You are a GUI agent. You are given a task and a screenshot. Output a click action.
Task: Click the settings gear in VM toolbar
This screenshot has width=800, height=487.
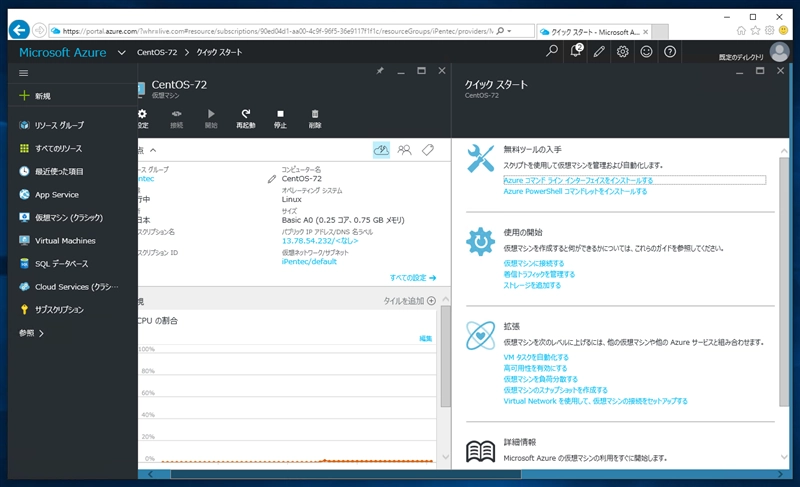[x=142, y=114]
